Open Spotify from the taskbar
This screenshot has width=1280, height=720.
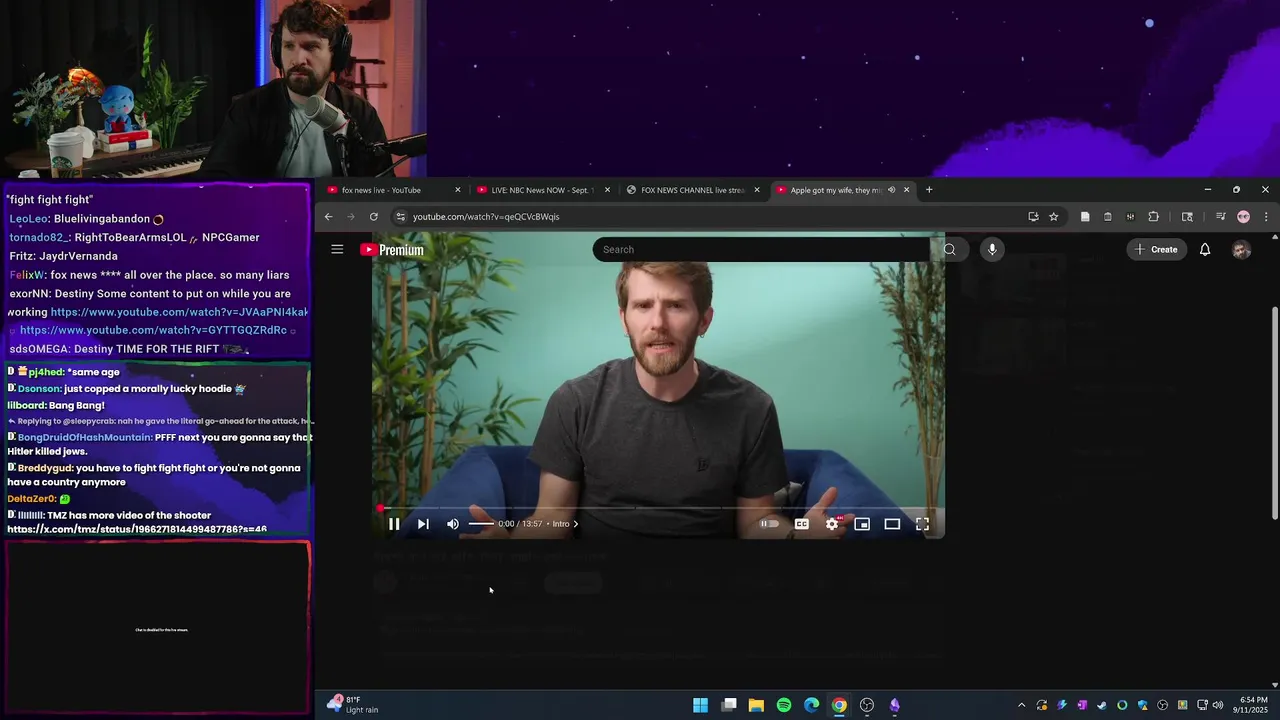coord(784,705)
